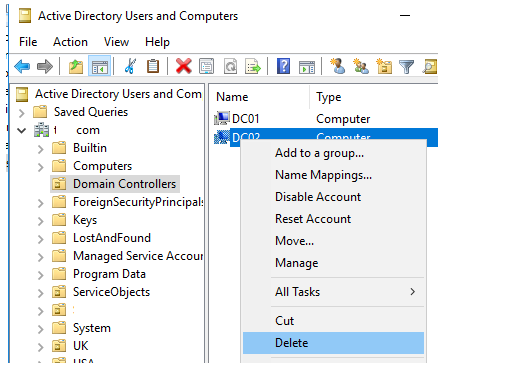Viewport: 512px width, 372px height.
Task: Click the scissors Cut toolbar icon
Action: [130, 66]
